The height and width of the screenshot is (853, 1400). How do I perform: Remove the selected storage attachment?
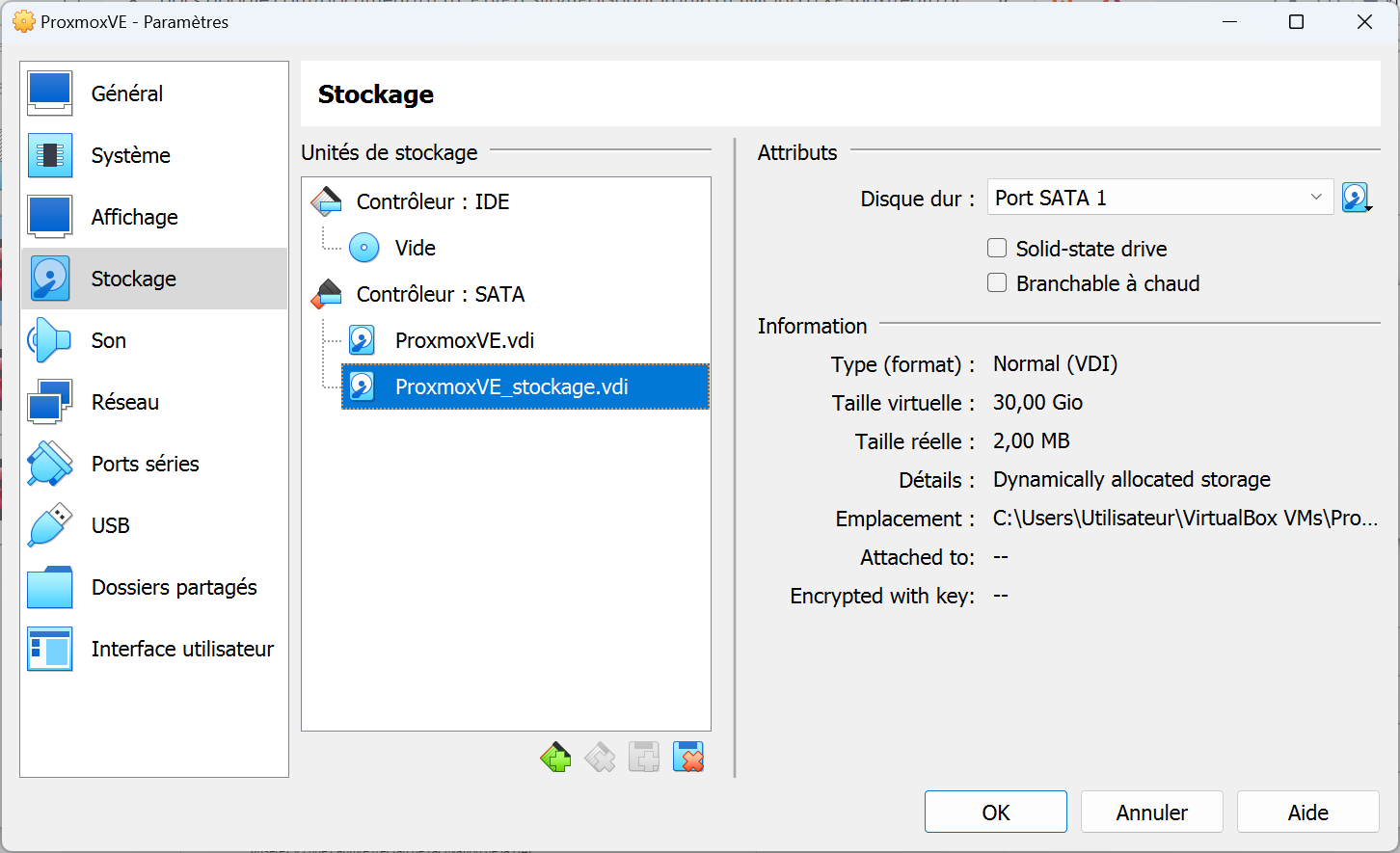(688, 758)
